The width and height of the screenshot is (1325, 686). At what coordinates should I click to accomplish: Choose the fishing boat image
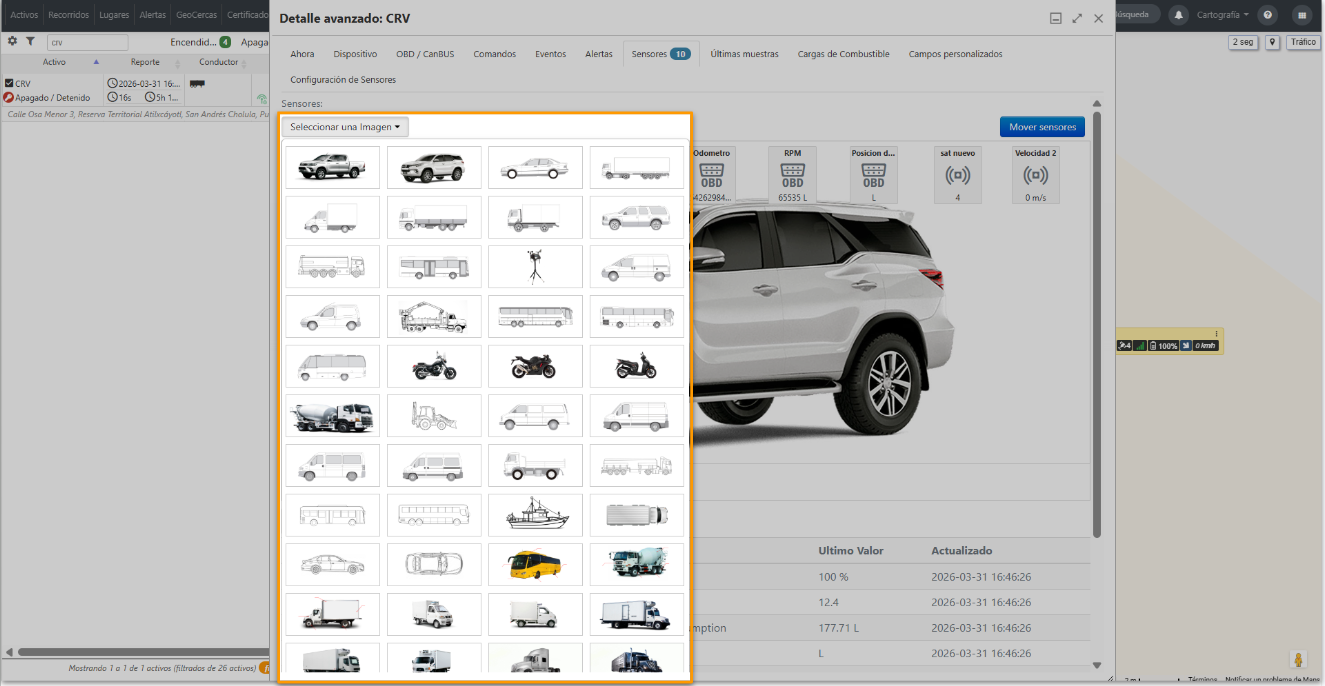[535, 515]
